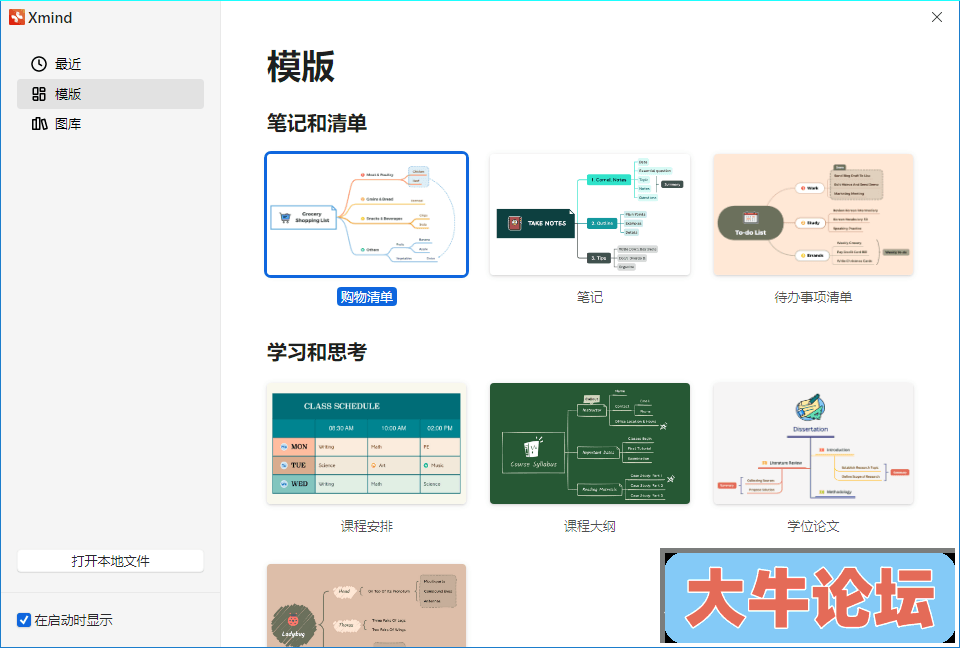Click the 课程安排 label

click(367, 526)
